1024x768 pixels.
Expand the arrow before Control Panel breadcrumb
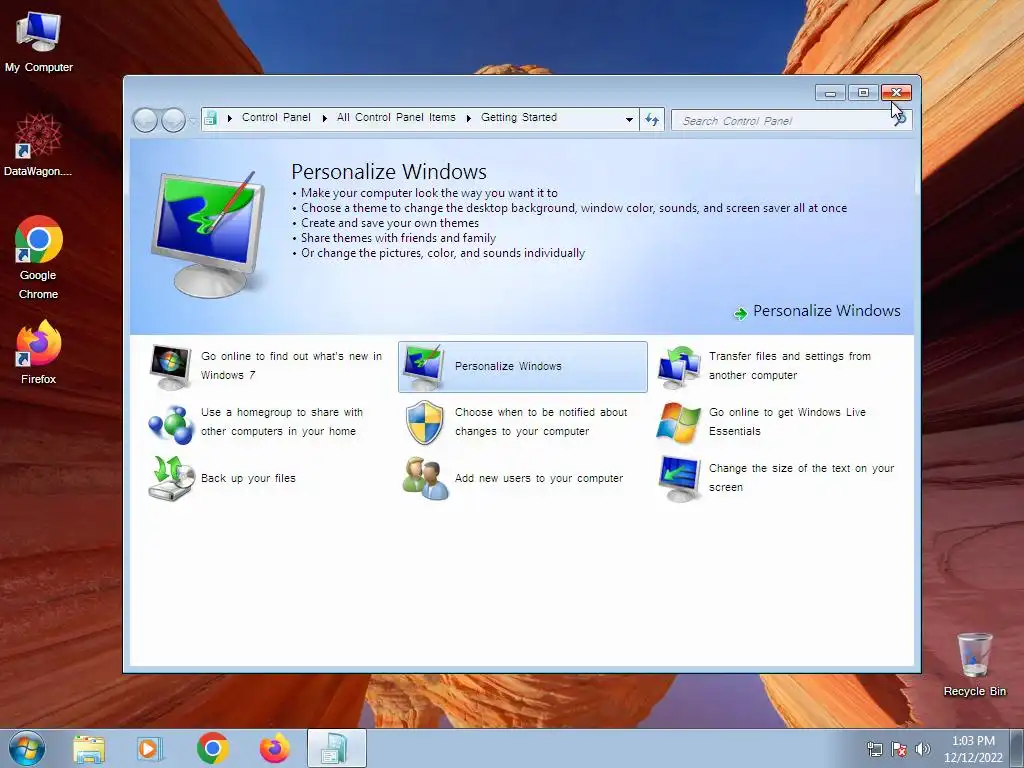pyautogui.click(x=229, y=118)
